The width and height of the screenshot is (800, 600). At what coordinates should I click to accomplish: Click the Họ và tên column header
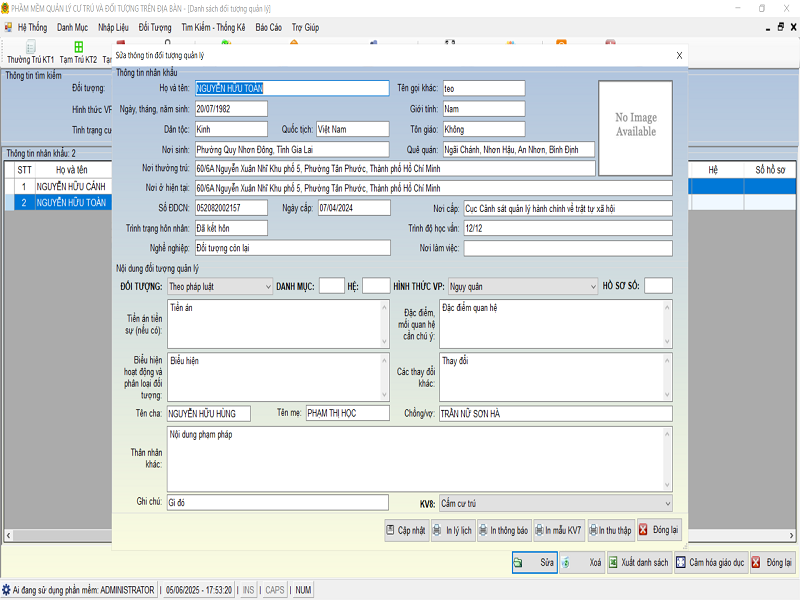click(72, 170)
